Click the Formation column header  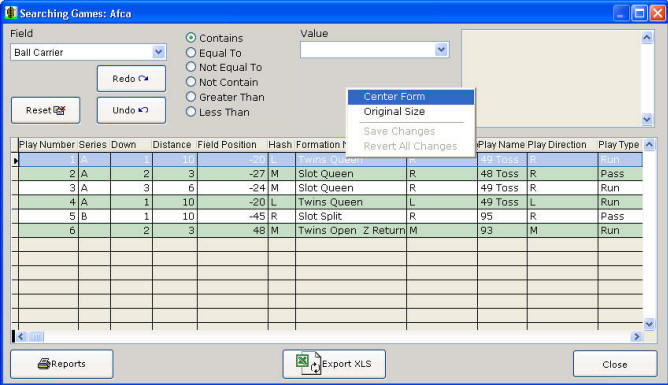coord(321,145)
